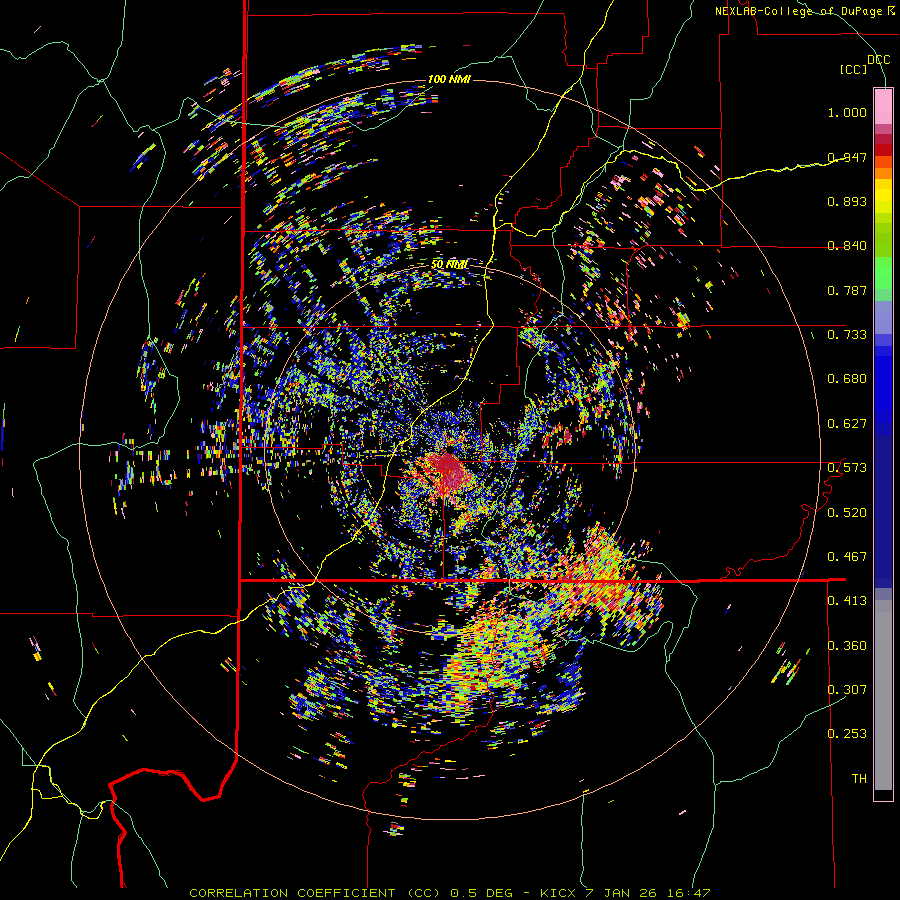Pick the orange segment of the color bar
The width and height of the screenshot is (900, 900).
coord(883,173)
